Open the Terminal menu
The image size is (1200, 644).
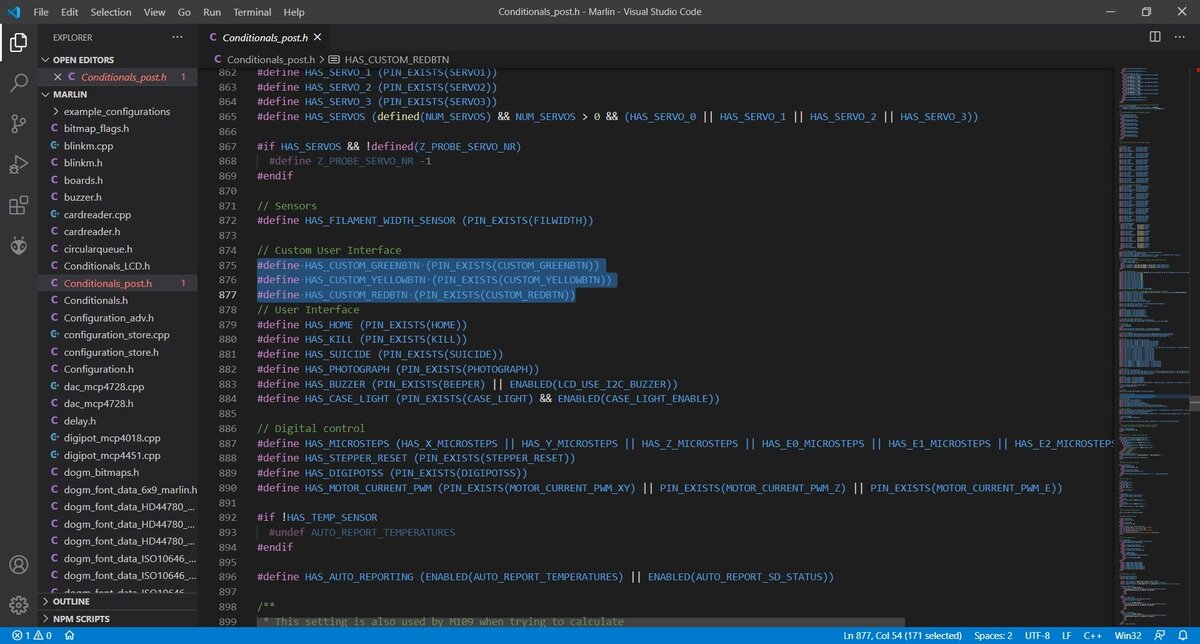(x=251, y=12)
